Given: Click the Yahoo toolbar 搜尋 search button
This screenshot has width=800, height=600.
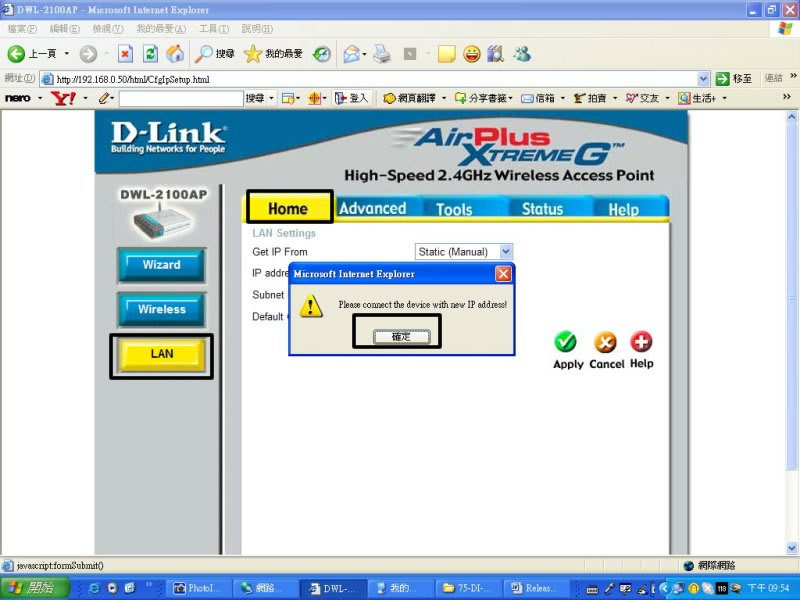Looking at the screenshot, I should pos(255,98).
